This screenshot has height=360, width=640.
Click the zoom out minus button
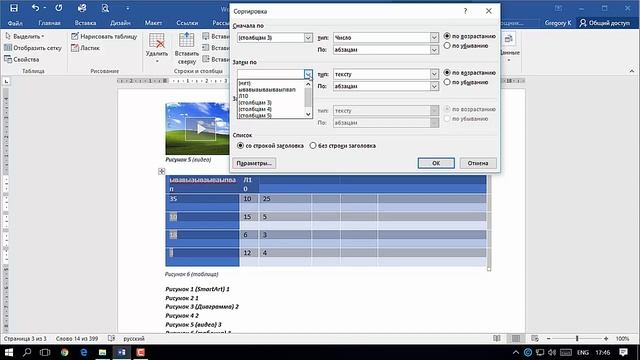[549, 338]
